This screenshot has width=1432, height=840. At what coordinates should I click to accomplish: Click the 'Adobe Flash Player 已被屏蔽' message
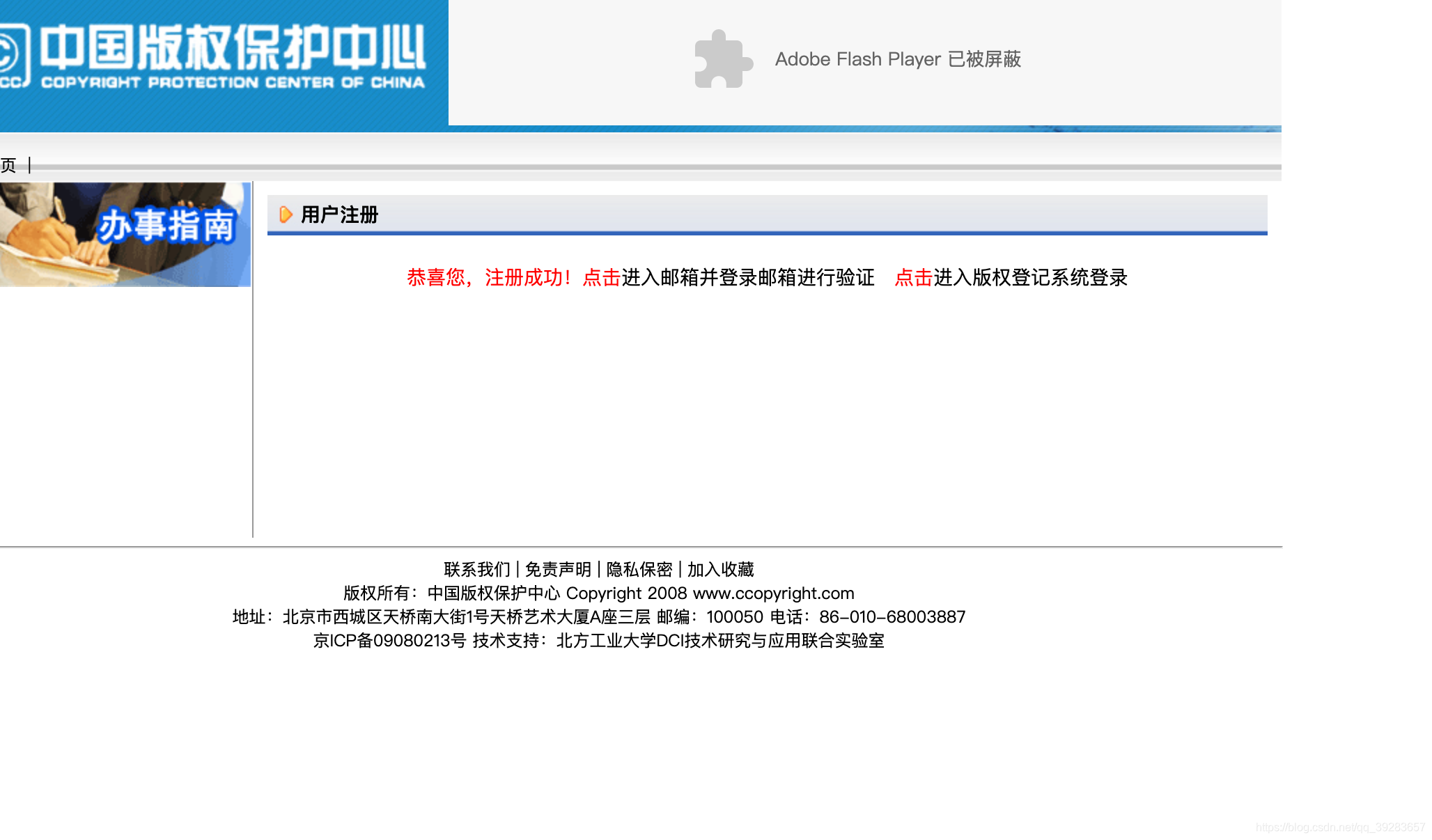[x=897, y=59]
